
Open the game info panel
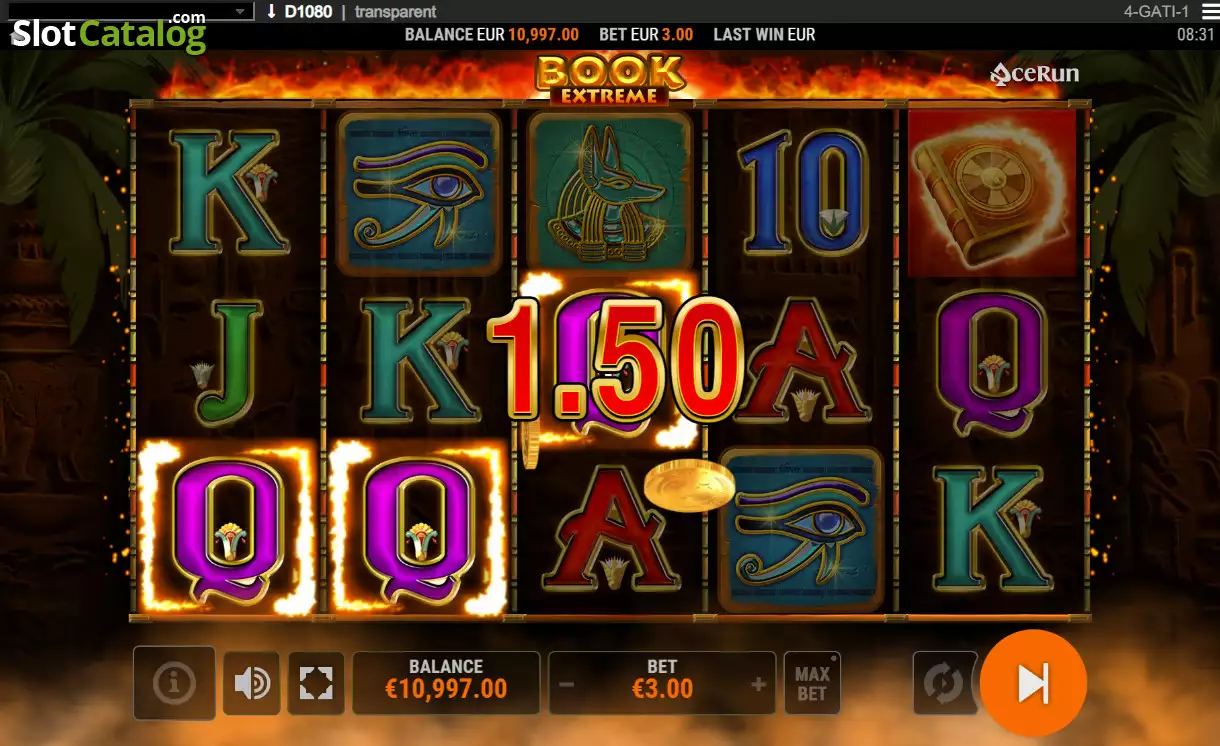(x=174, y=683)
